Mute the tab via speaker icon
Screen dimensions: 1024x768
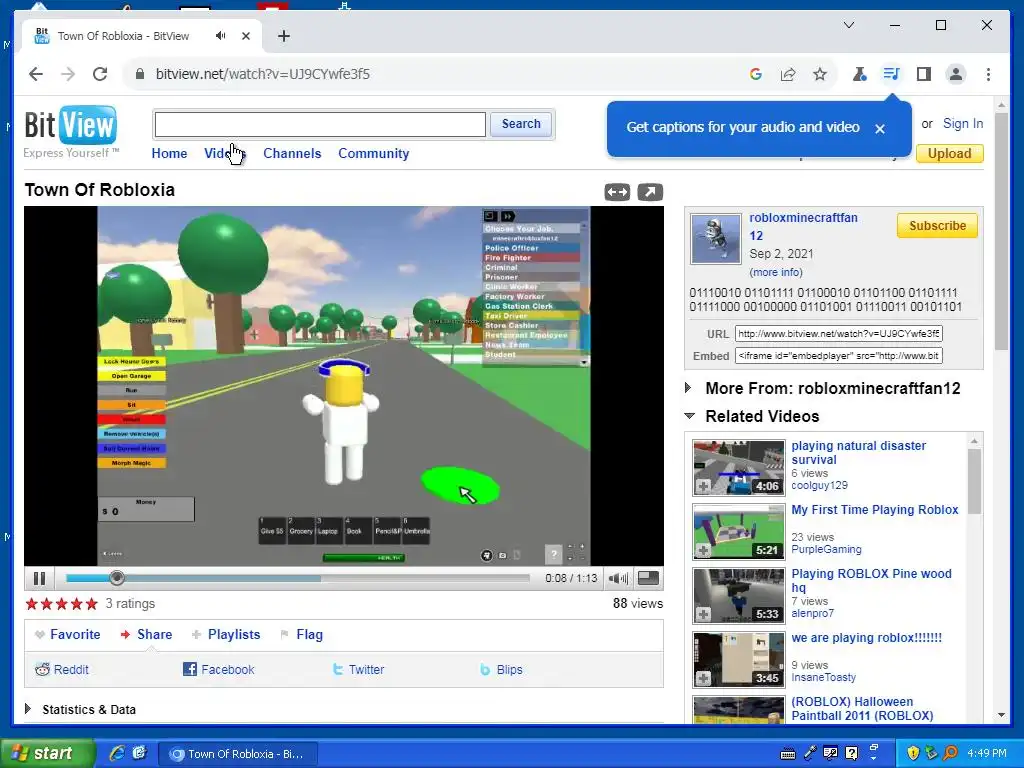(221, 36)
